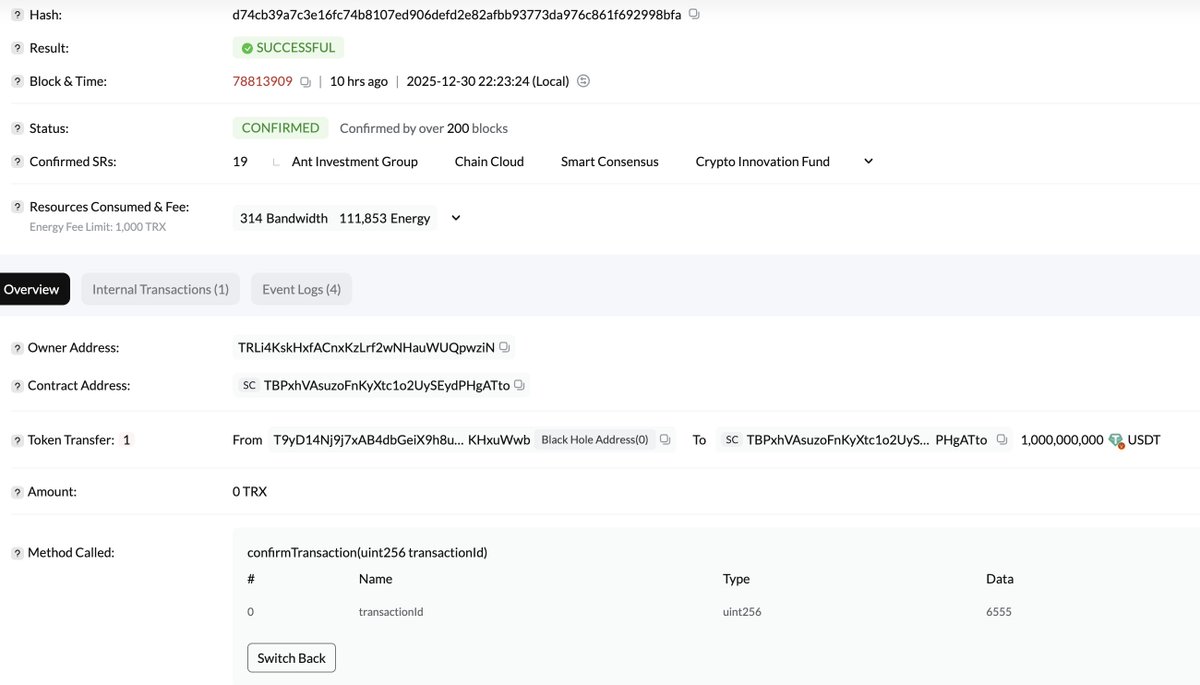Image resolution: width=1200 pixels, height=685 pixels.
Task: Click the confirmTransaction(uint256 transactionId) method signature
Action: 367,552
